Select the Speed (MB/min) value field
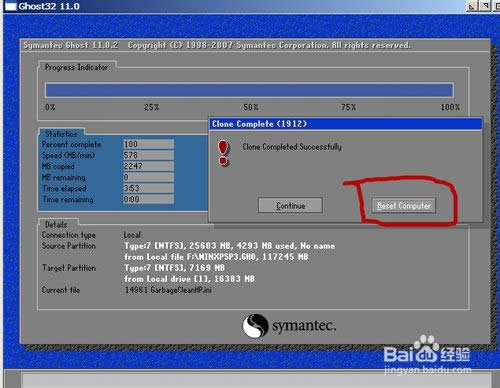Viewport: 500px width, 388px height. tap(148, 155)
